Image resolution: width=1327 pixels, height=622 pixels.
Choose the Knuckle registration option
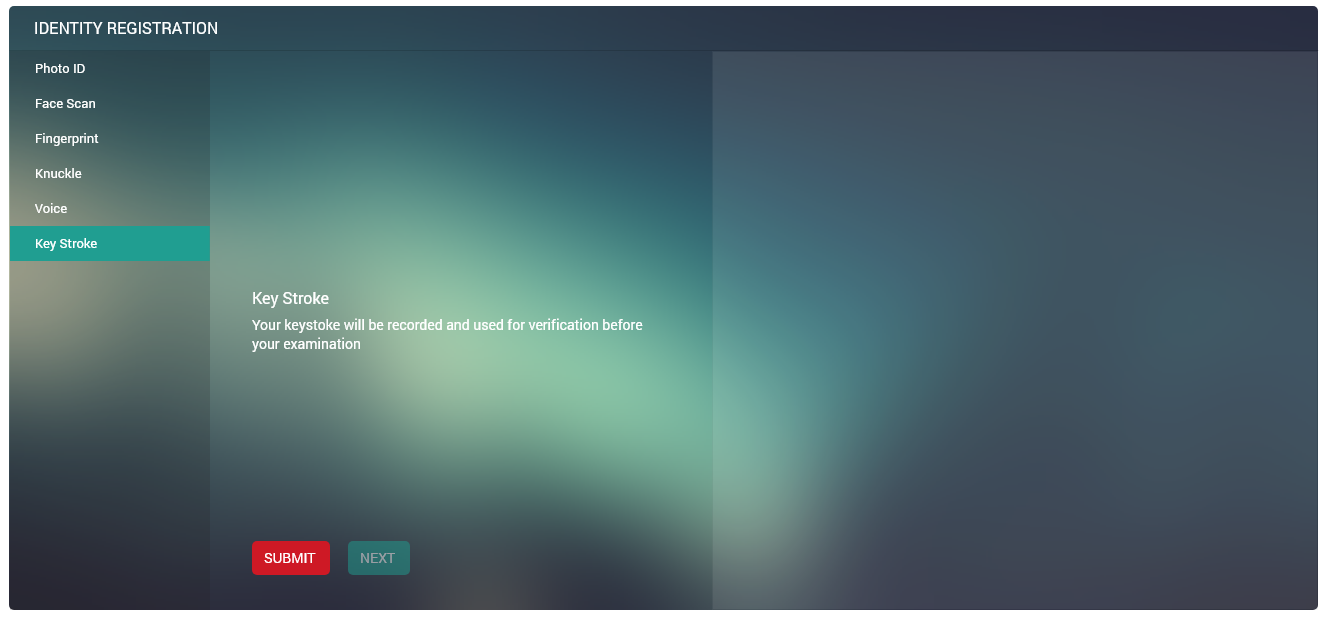(x=58, y=173)
